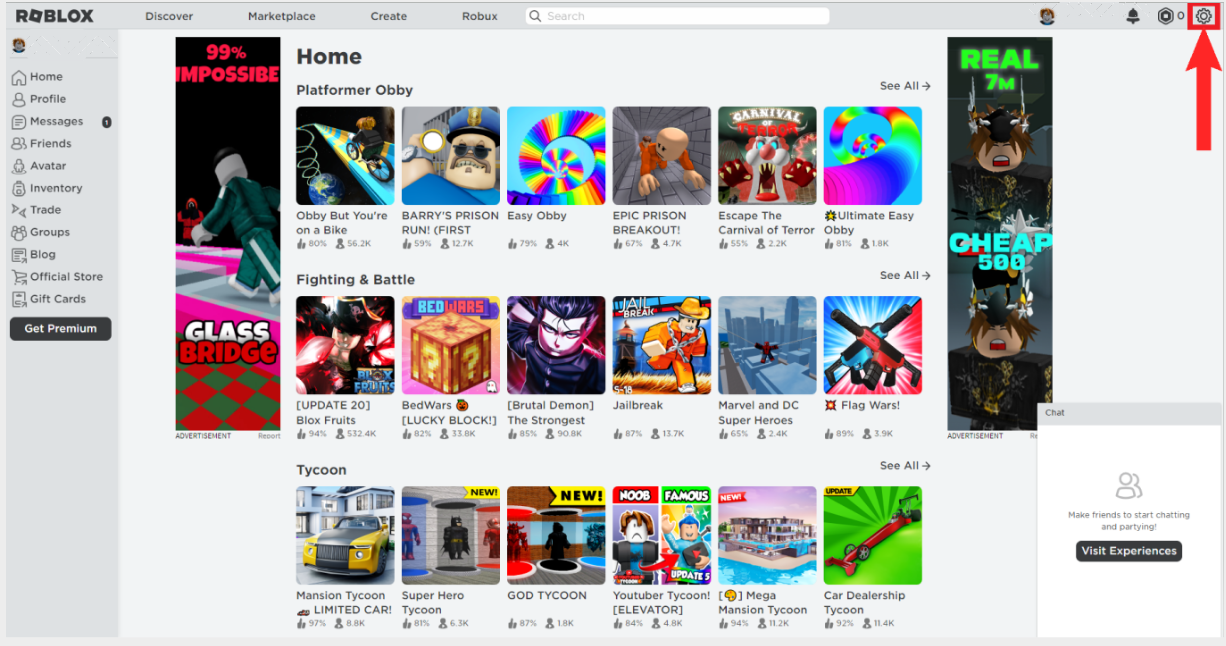This screenshot has height=646, width=1226.
Task: Expand See All for Tycoon
Action: (x=905, y=465)
